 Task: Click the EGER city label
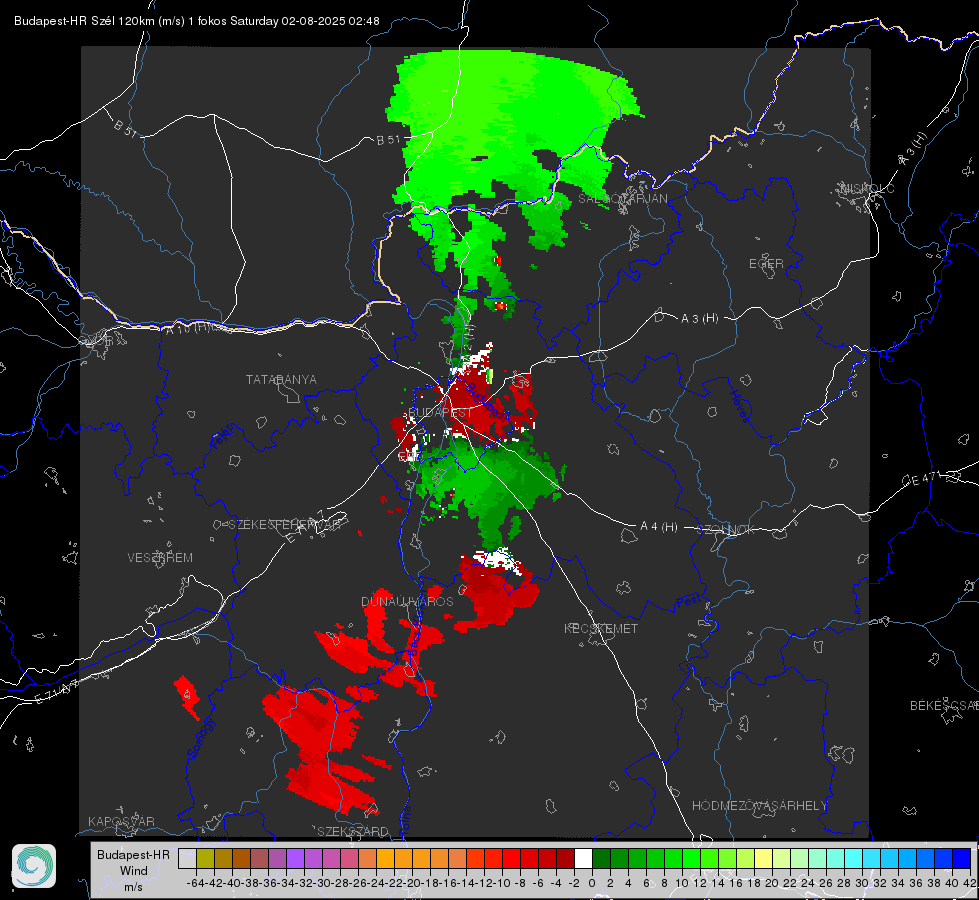[x=766, y=264]
